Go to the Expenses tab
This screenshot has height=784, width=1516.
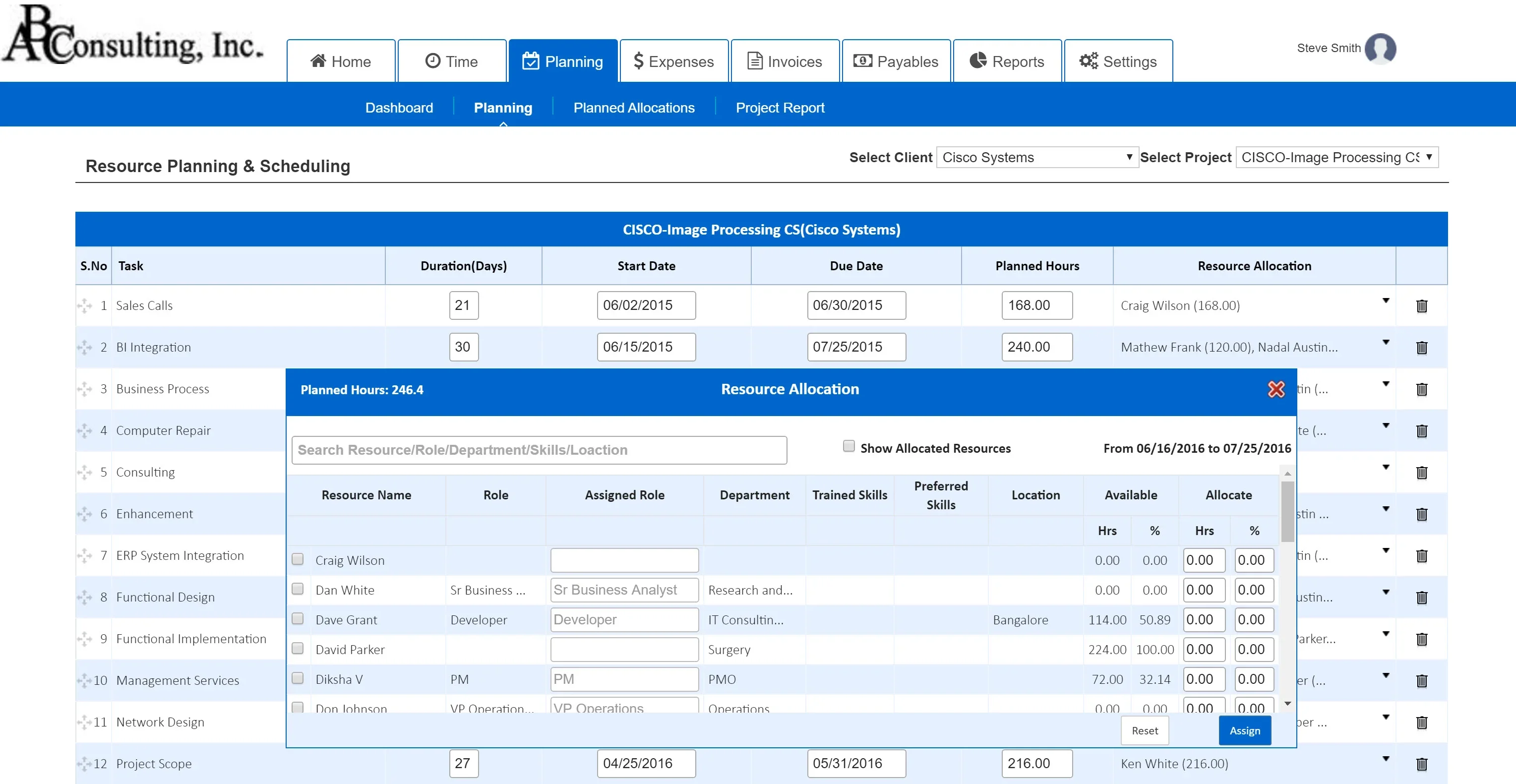pyautogui.click(x=674, y=61)
